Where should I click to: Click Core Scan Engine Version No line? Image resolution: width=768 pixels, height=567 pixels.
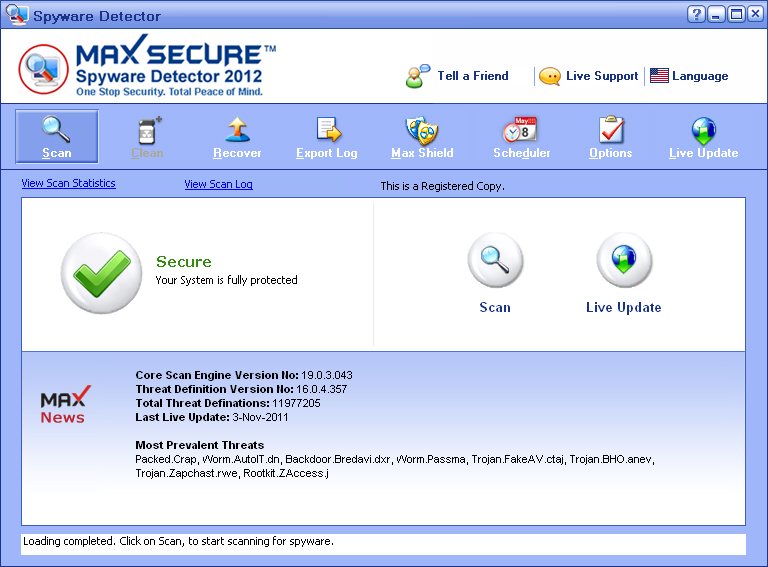(244, 375)
